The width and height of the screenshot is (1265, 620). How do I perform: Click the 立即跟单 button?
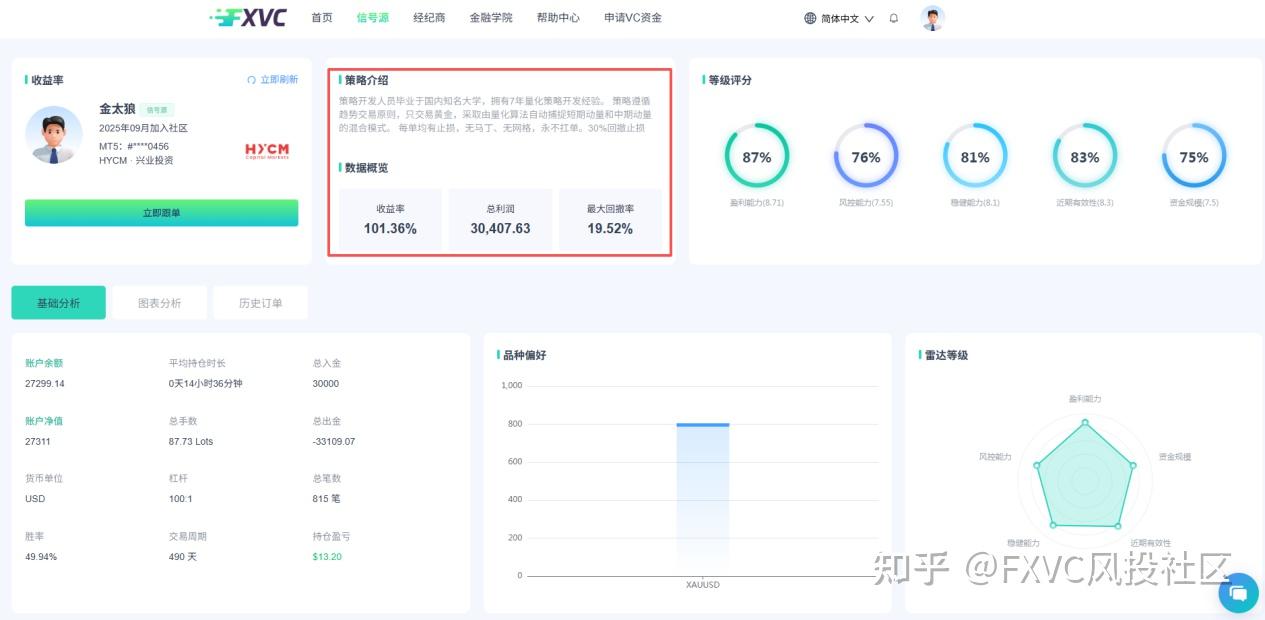click(161, 213)
